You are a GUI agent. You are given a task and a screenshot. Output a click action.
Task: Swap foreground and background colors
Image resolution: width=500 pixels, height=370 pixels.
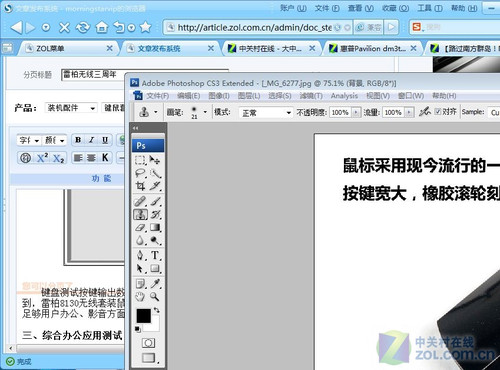[156, 310]
